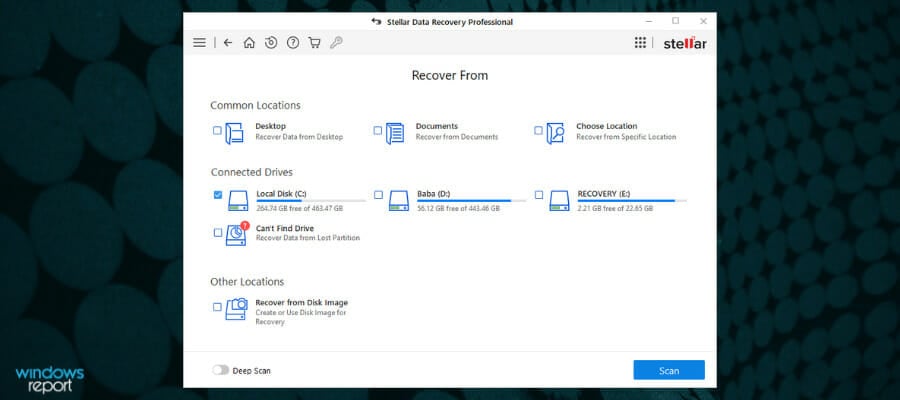This screenshot has height=400, width=900.
Task: Open the hamburger menu
Action: point(199,43)
